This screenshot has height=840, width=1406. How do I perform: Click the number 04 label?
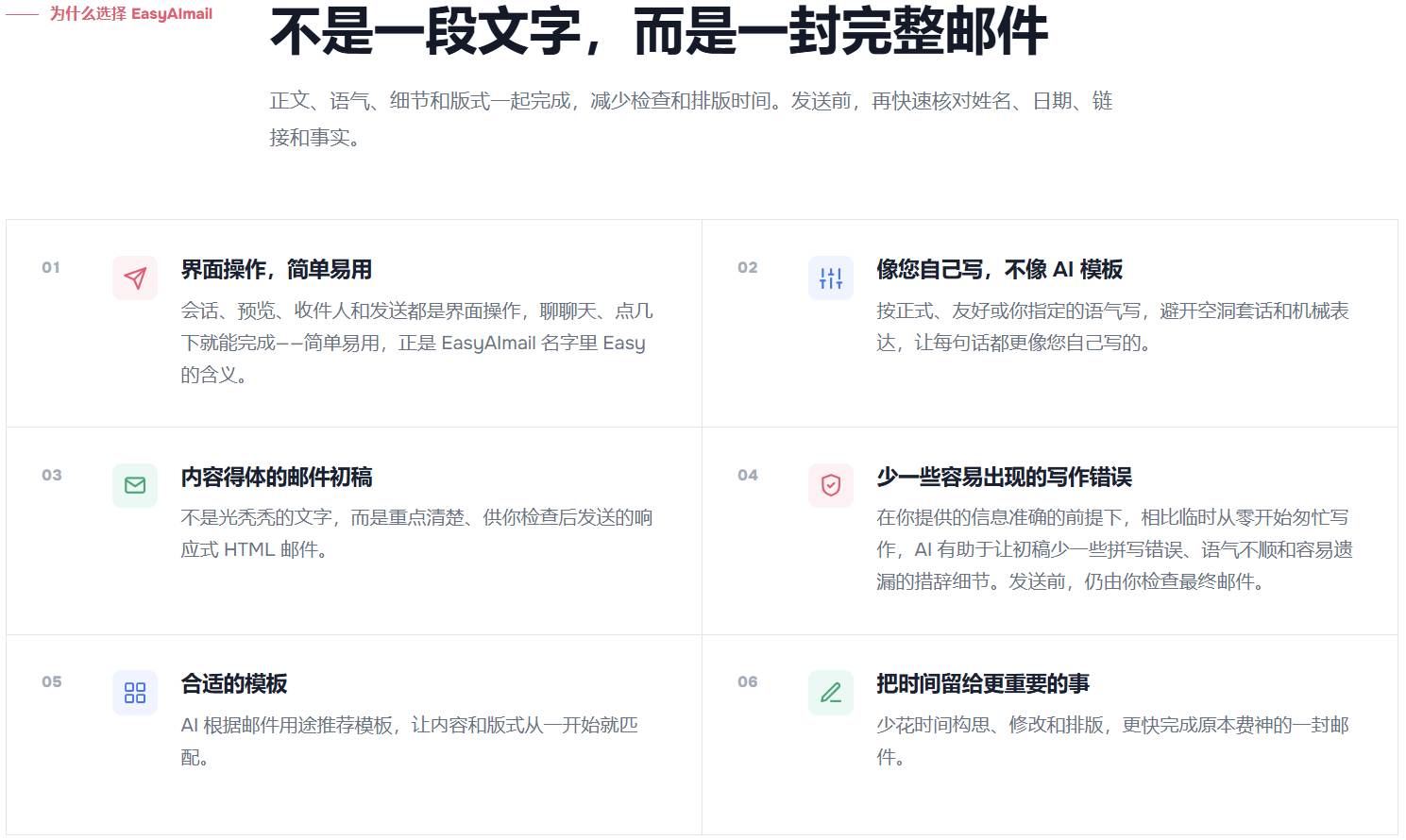tap(747, 476)
